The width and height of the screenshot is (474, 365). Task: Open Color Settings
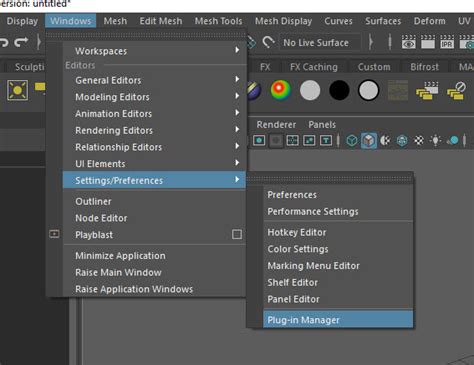pyautogui.click(x=338, y=249)
